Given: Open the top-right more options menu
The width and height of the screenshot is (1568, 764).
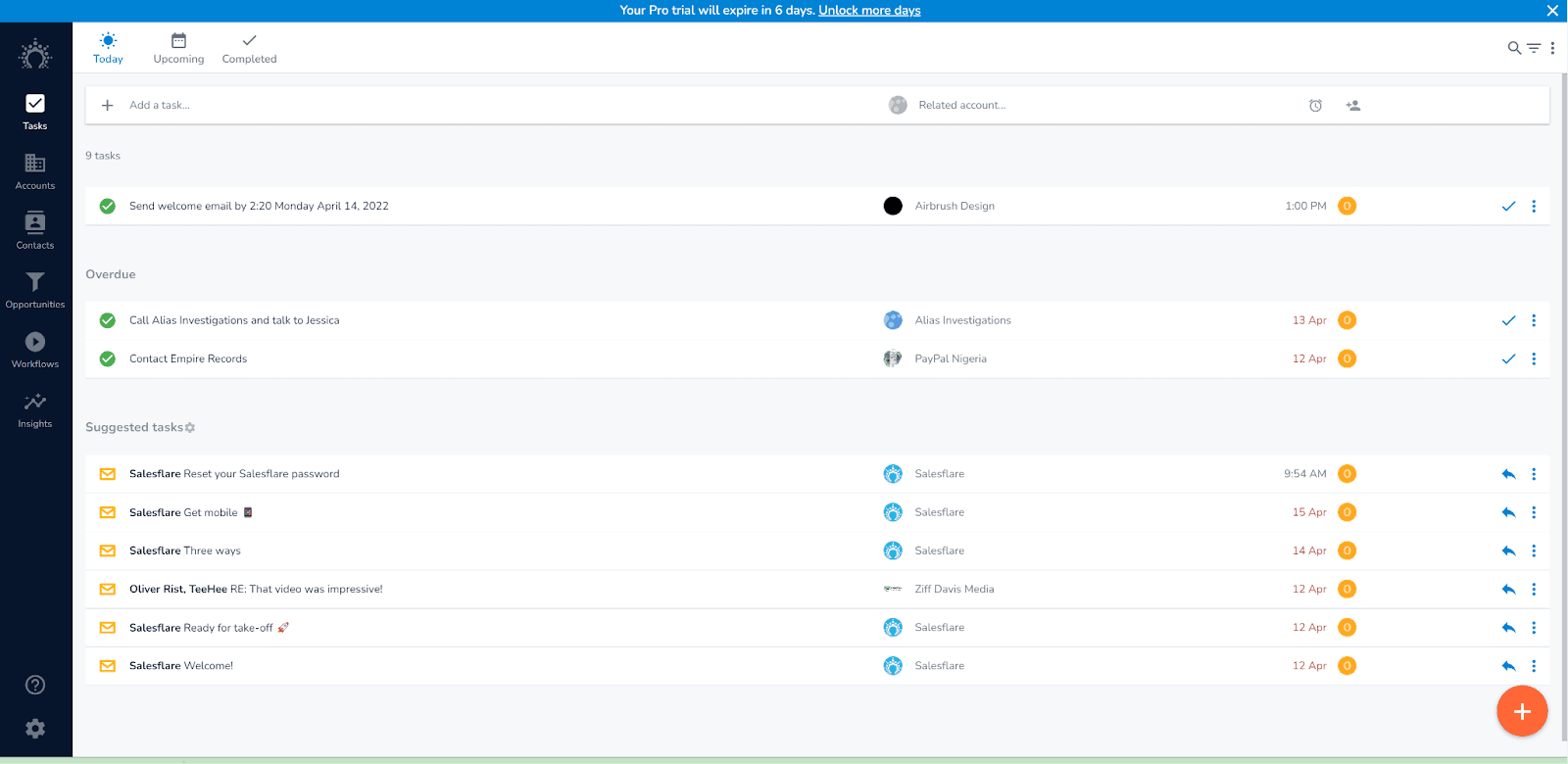Looking at the screenshot, I should [1552, 48].
